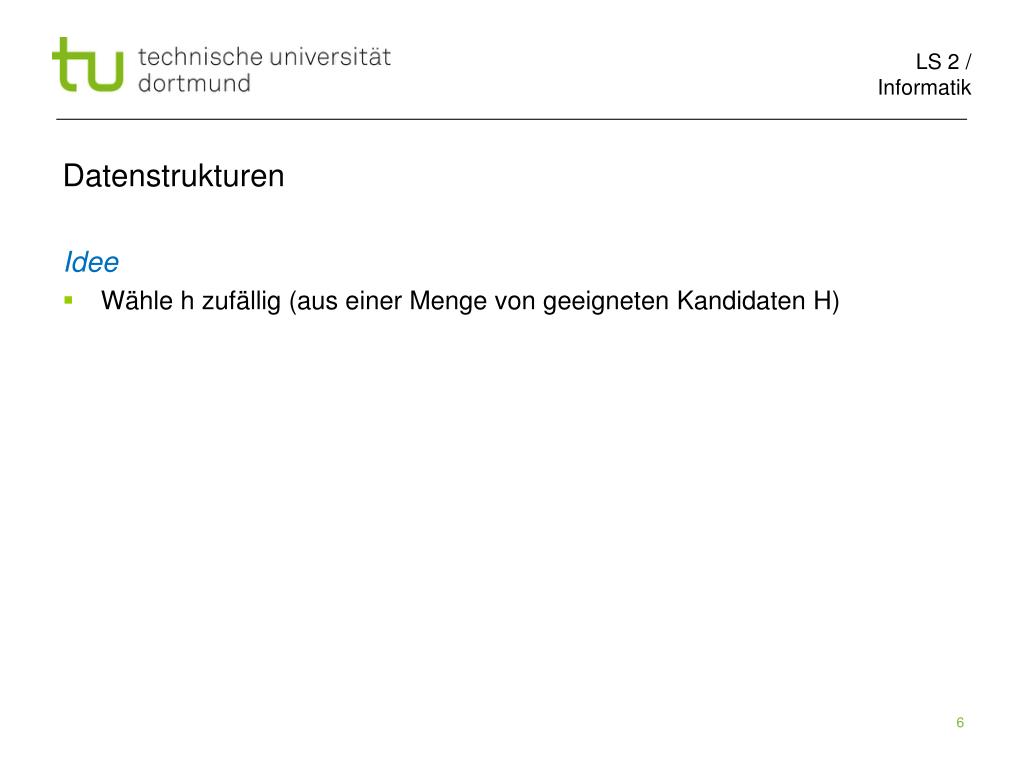Click the letter h after Wähle
Screen dimensions: 1024x768
click(187, 300)
